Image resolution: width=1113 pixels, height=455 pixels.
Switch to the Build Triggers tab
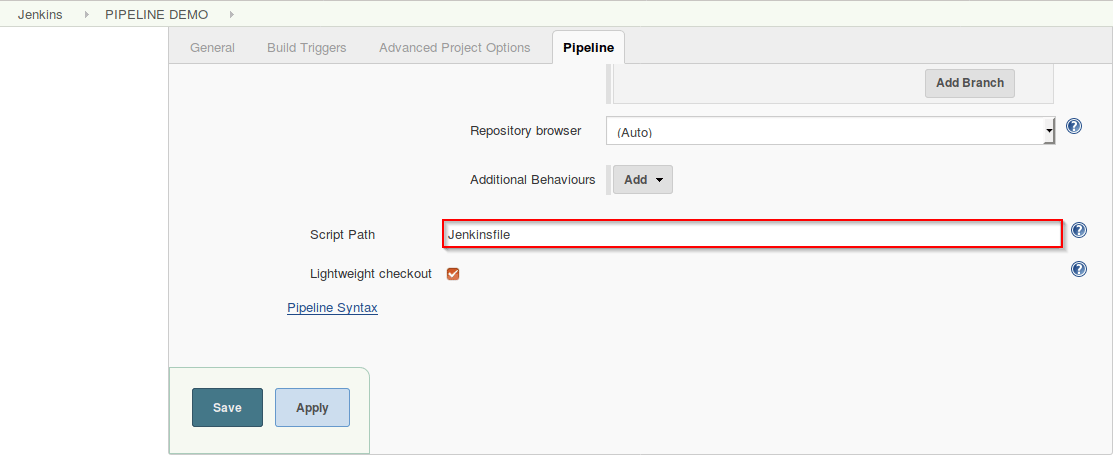pyautogui.click(x=306, y=48)
